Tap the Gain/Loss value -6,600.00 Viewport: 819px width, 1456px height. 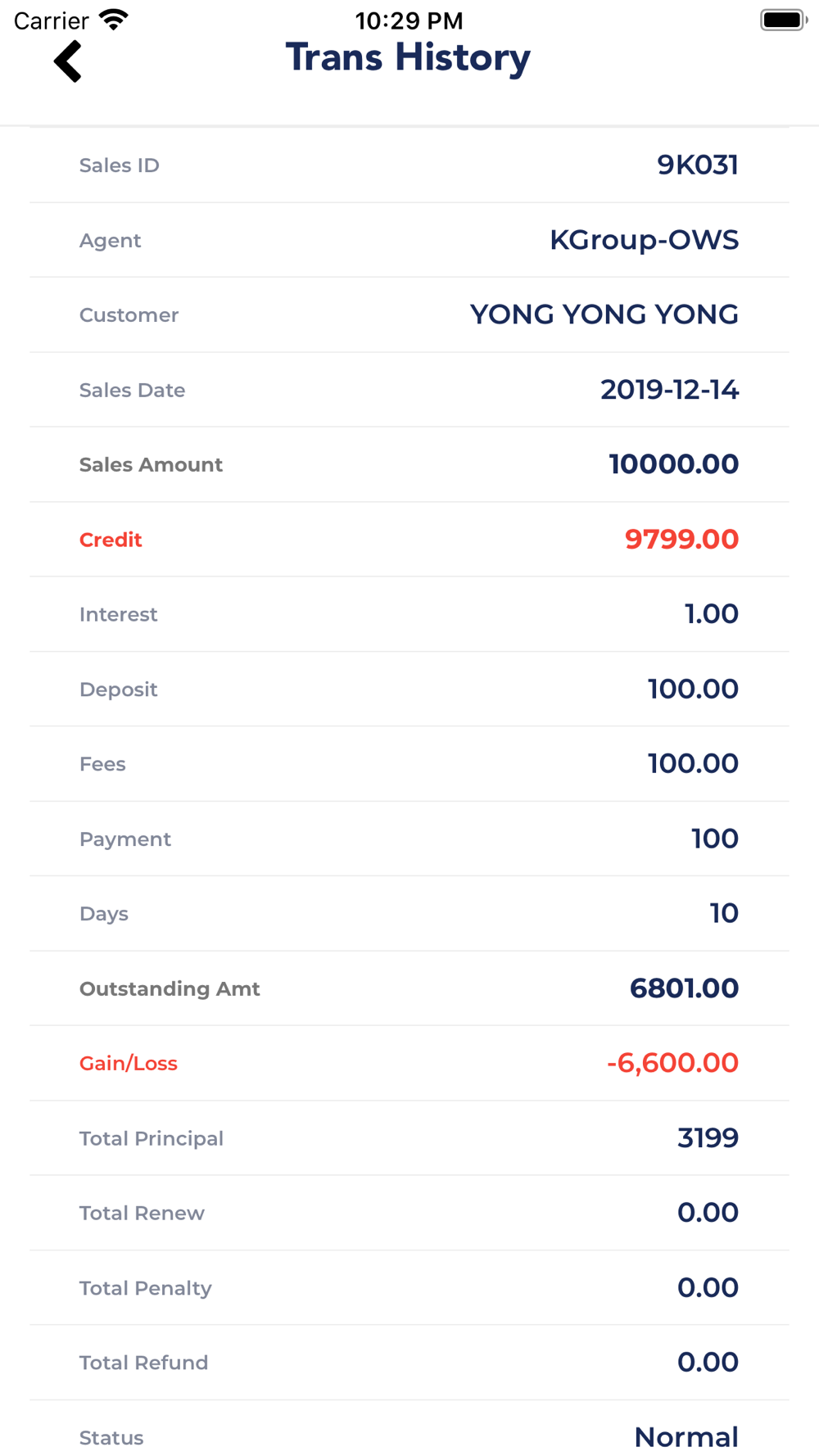tap(672, 1063)
